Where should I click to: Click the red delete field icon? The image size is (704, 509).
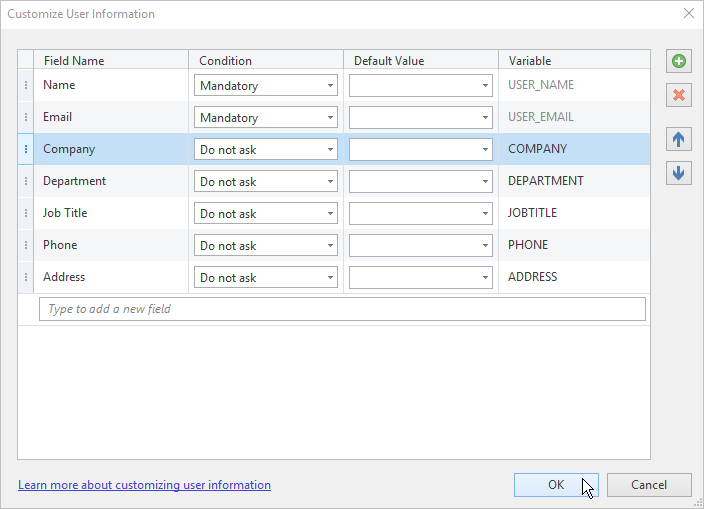(678, 95)
